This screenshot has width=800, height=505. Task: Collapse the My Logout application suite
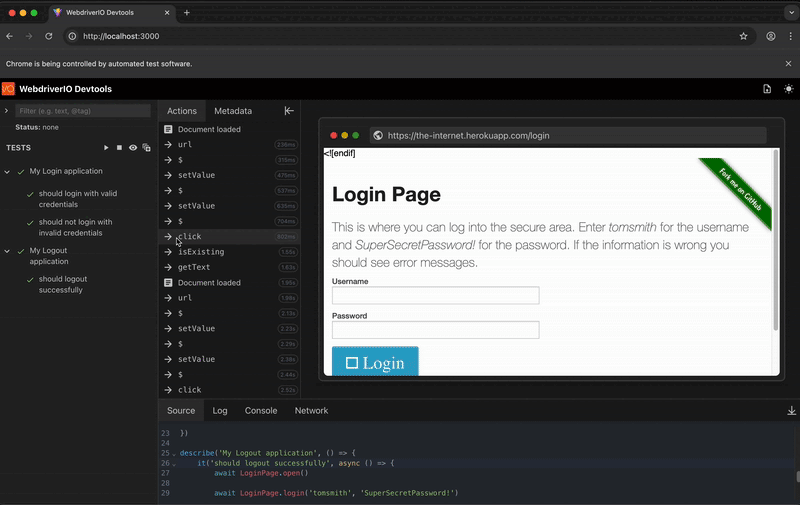click(7, 251)
